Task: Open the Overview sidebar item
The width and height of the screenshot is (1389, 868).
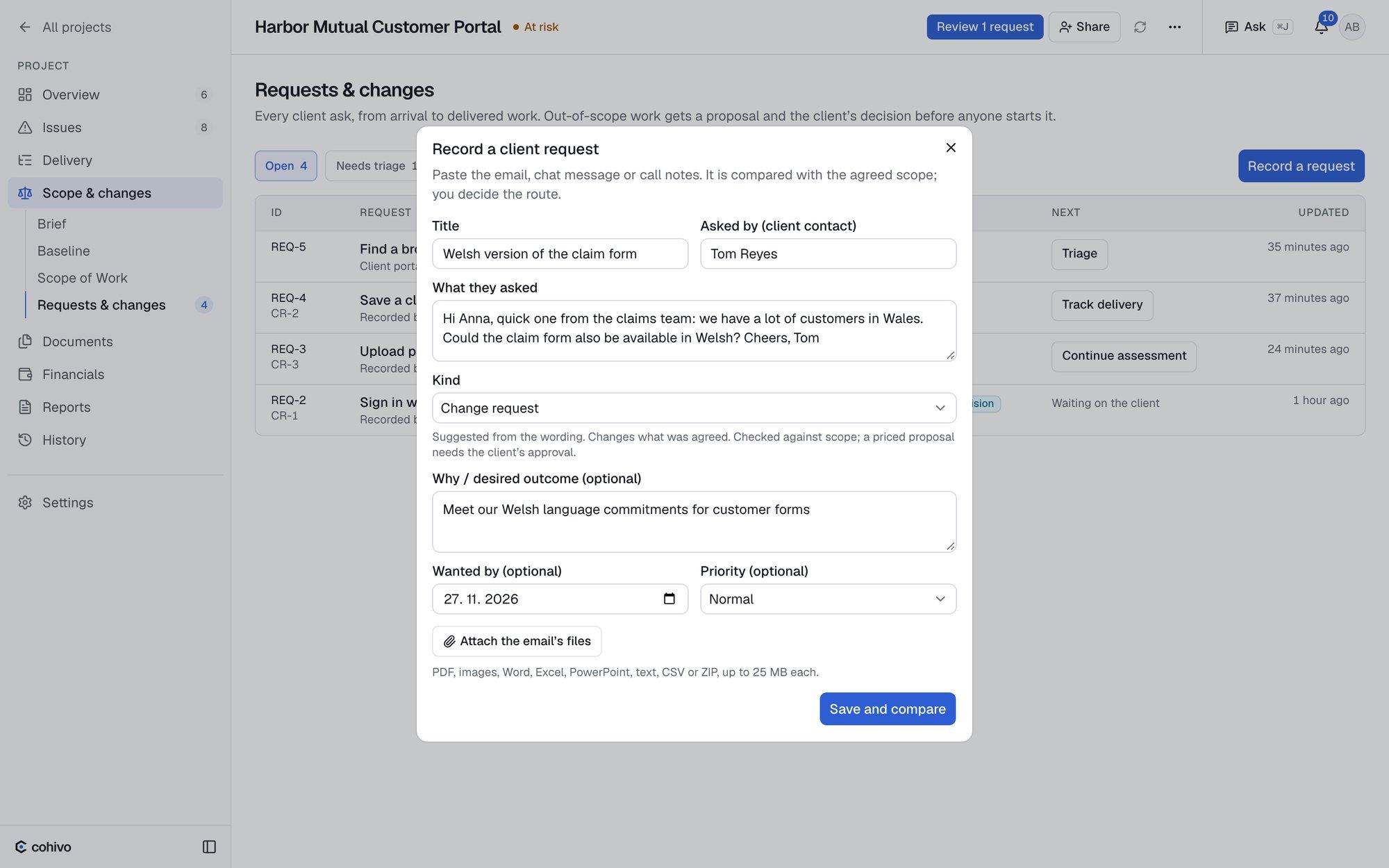Action: click(115, 94)
